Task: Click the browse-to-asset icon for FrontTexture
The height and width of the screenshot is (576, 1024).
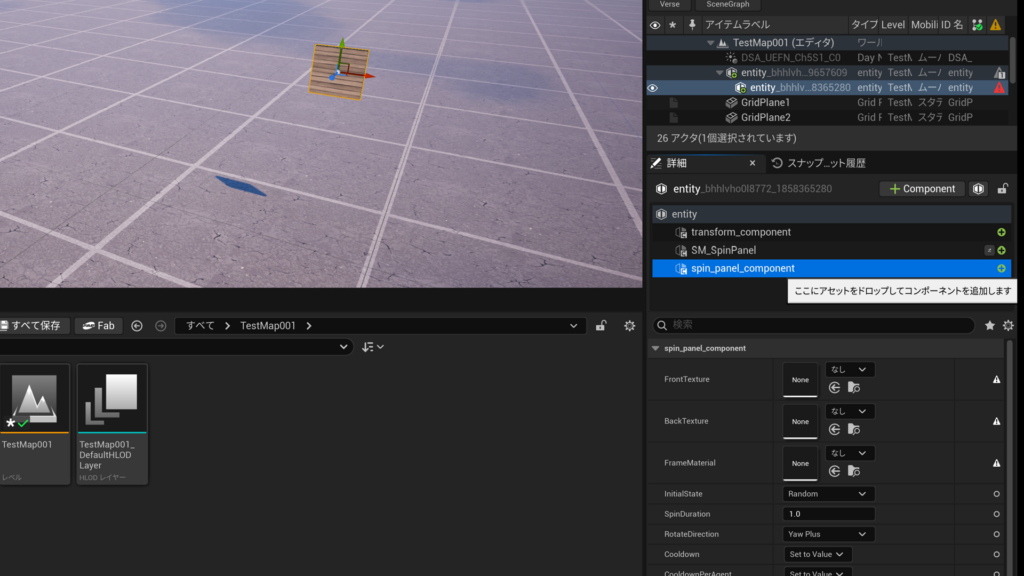Action: [853, 387]
